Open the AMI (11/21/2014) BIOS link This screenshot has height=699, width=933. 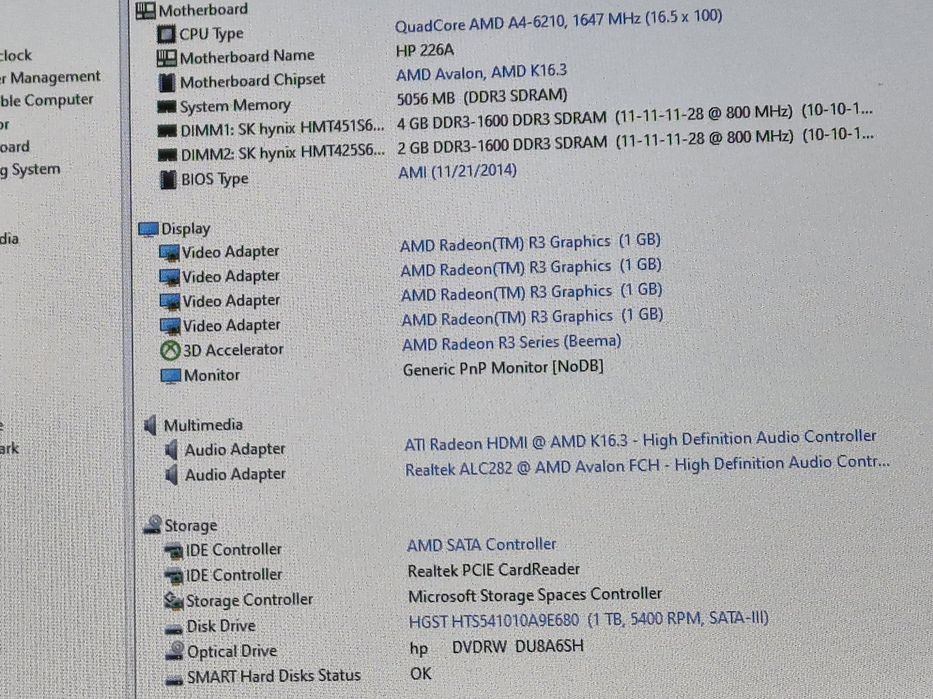pos(457,171)
